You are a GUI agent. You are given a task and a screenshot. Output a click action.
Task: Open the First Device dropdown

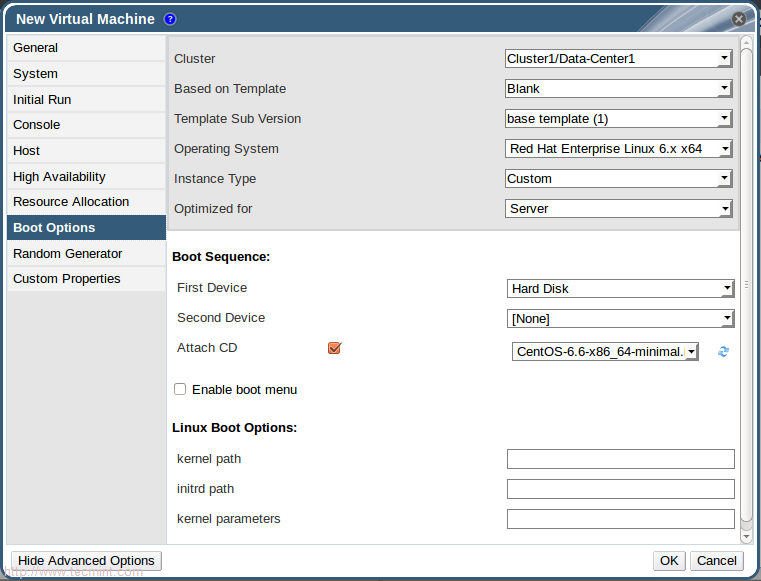[621, 289]
